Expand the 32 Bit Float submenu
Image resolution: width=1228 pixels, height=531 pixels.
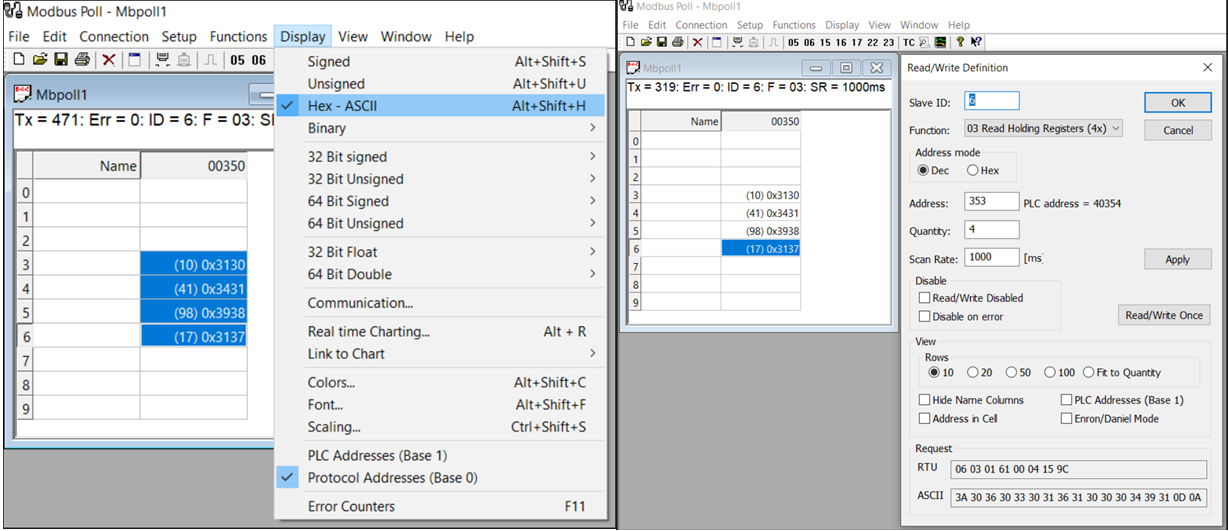coord(440,252)
